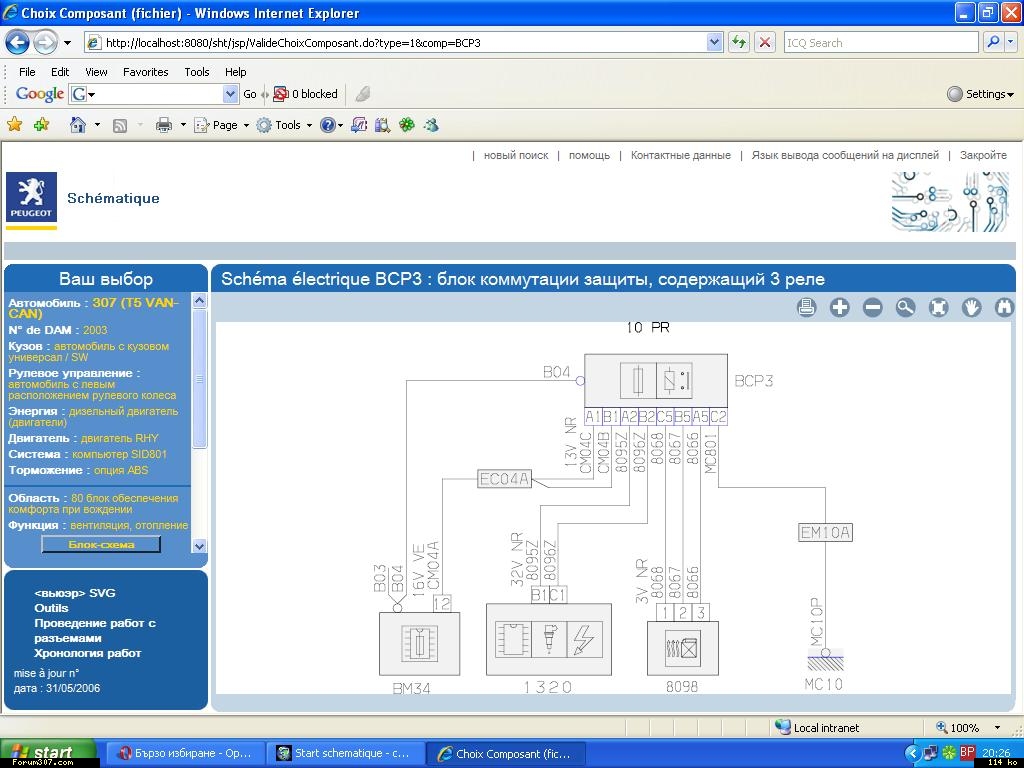Click 'Язык вывода сообщений на дисплей' link
Viewport: 1024px width, 768px height.
(845, 155)
